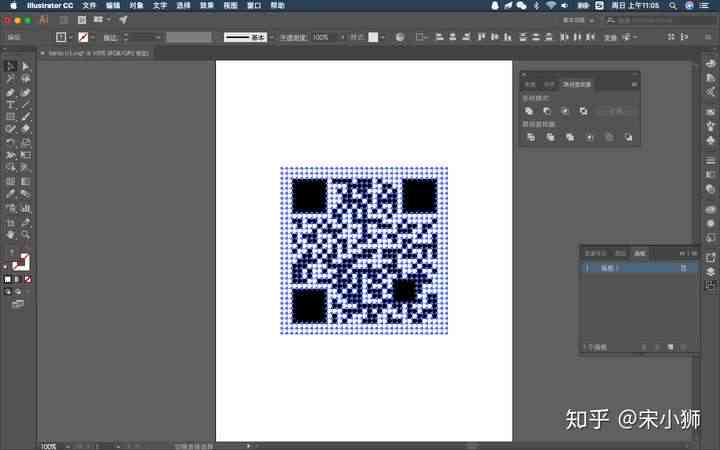Switch to the 画板 tab
The height and width of the screenshot is (450, 720).
click(x=640, y=253)
